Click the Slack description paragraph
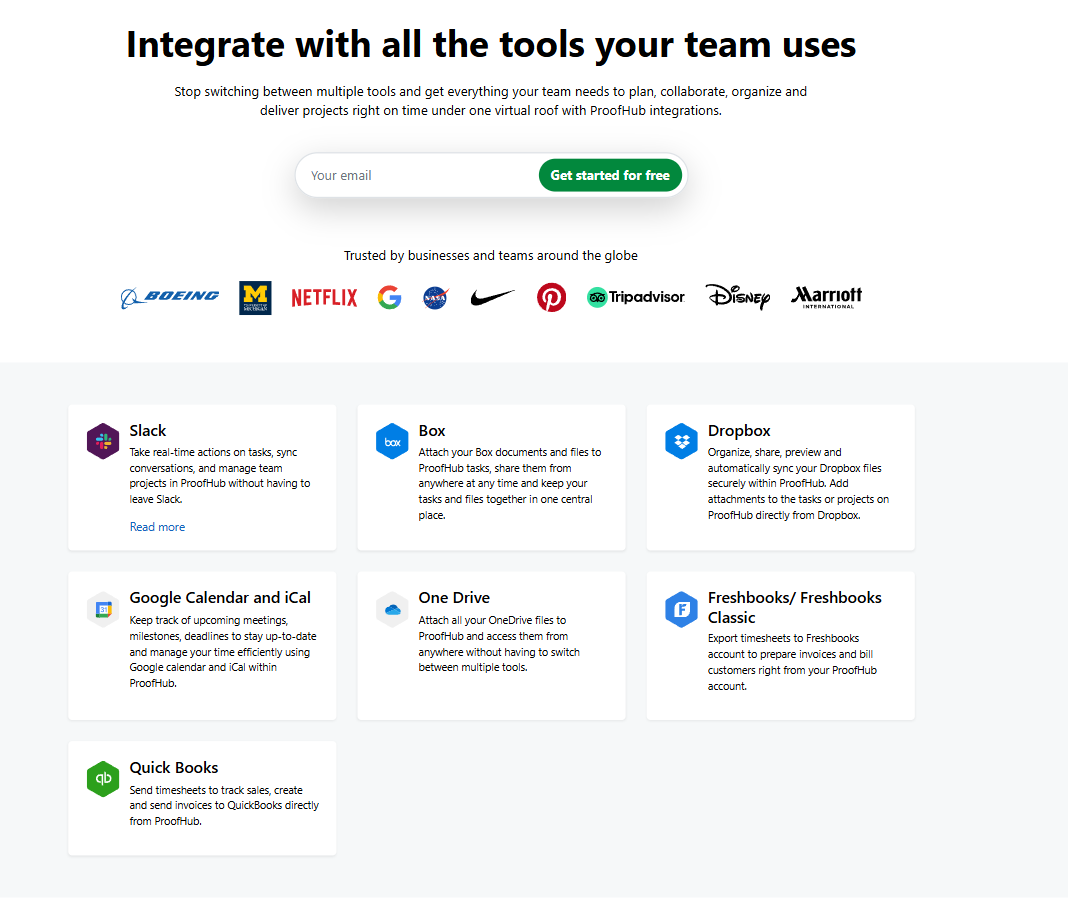The image size is (1068, 901). coord(220,475)
